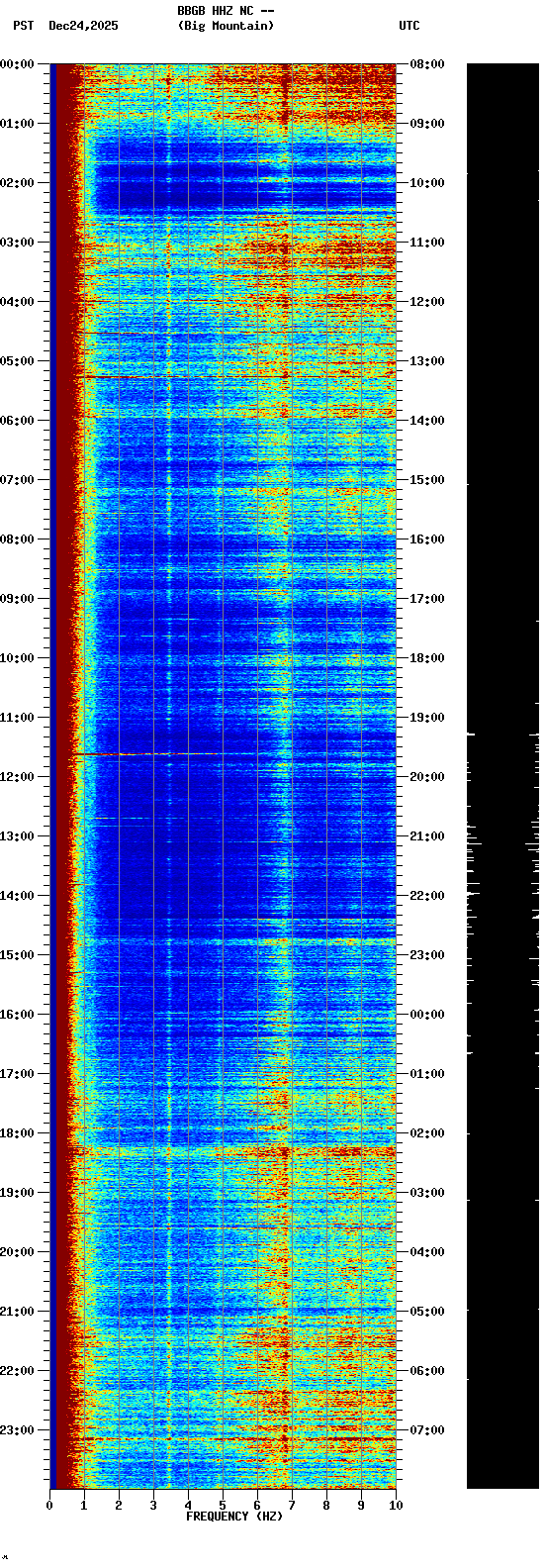Screen dimensions: 546x1568
Task: Click the 06:00 PST time label
Action: (17, 421)
